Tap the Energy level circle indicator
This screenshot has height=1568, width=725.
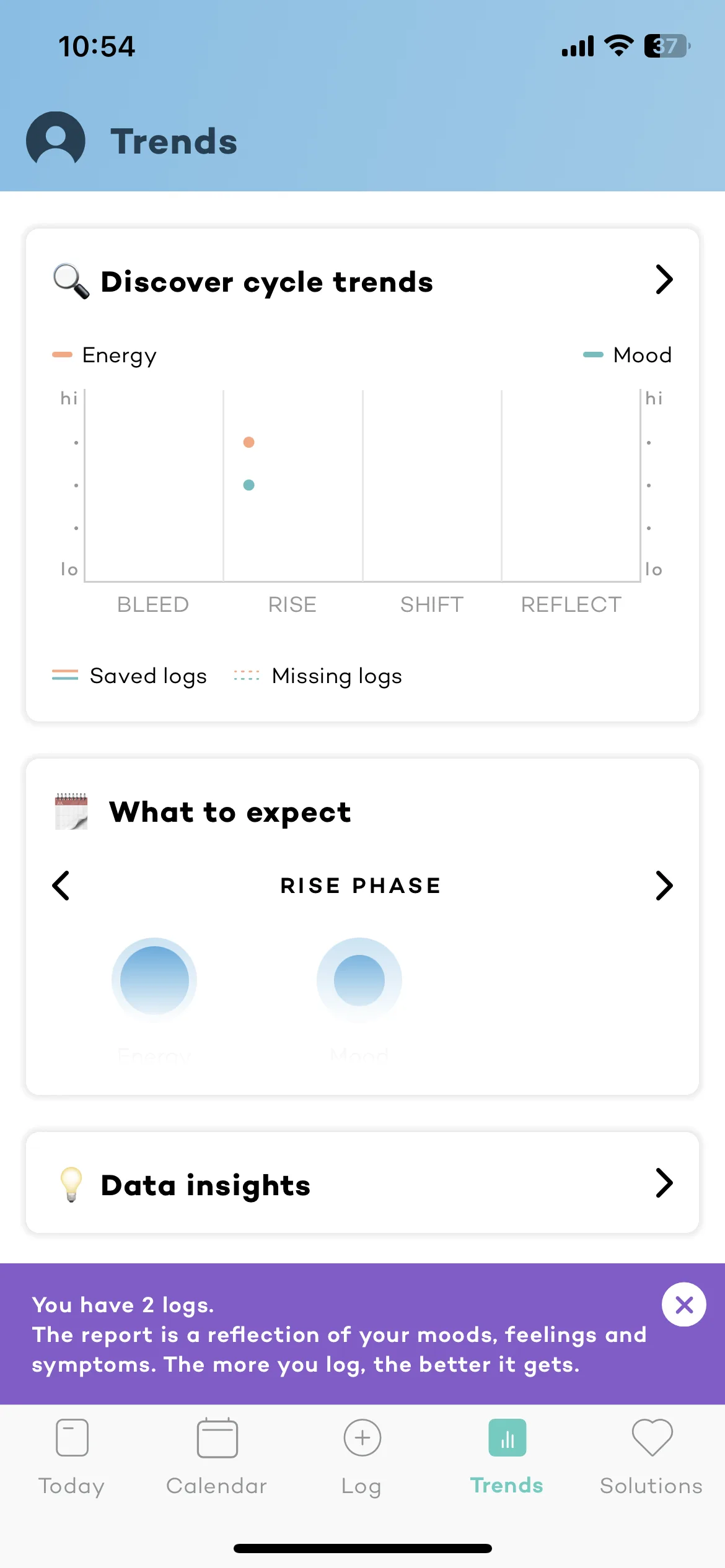point(154,980)
